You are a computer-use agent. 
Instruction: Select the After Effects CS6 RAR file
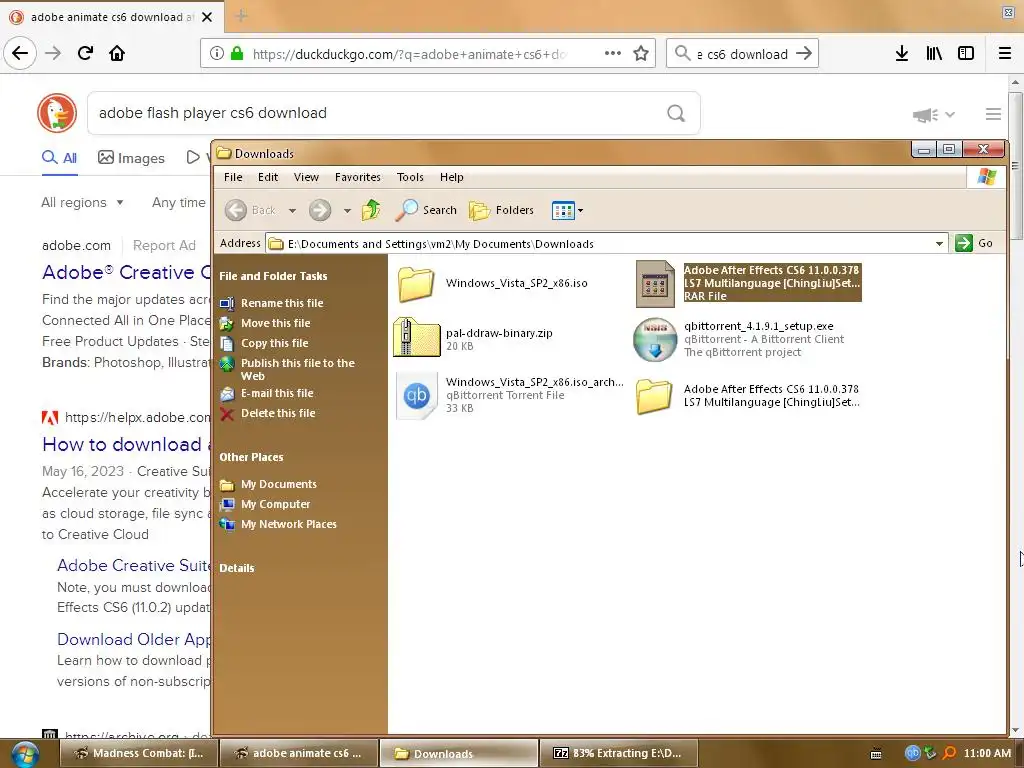[748, 283]
